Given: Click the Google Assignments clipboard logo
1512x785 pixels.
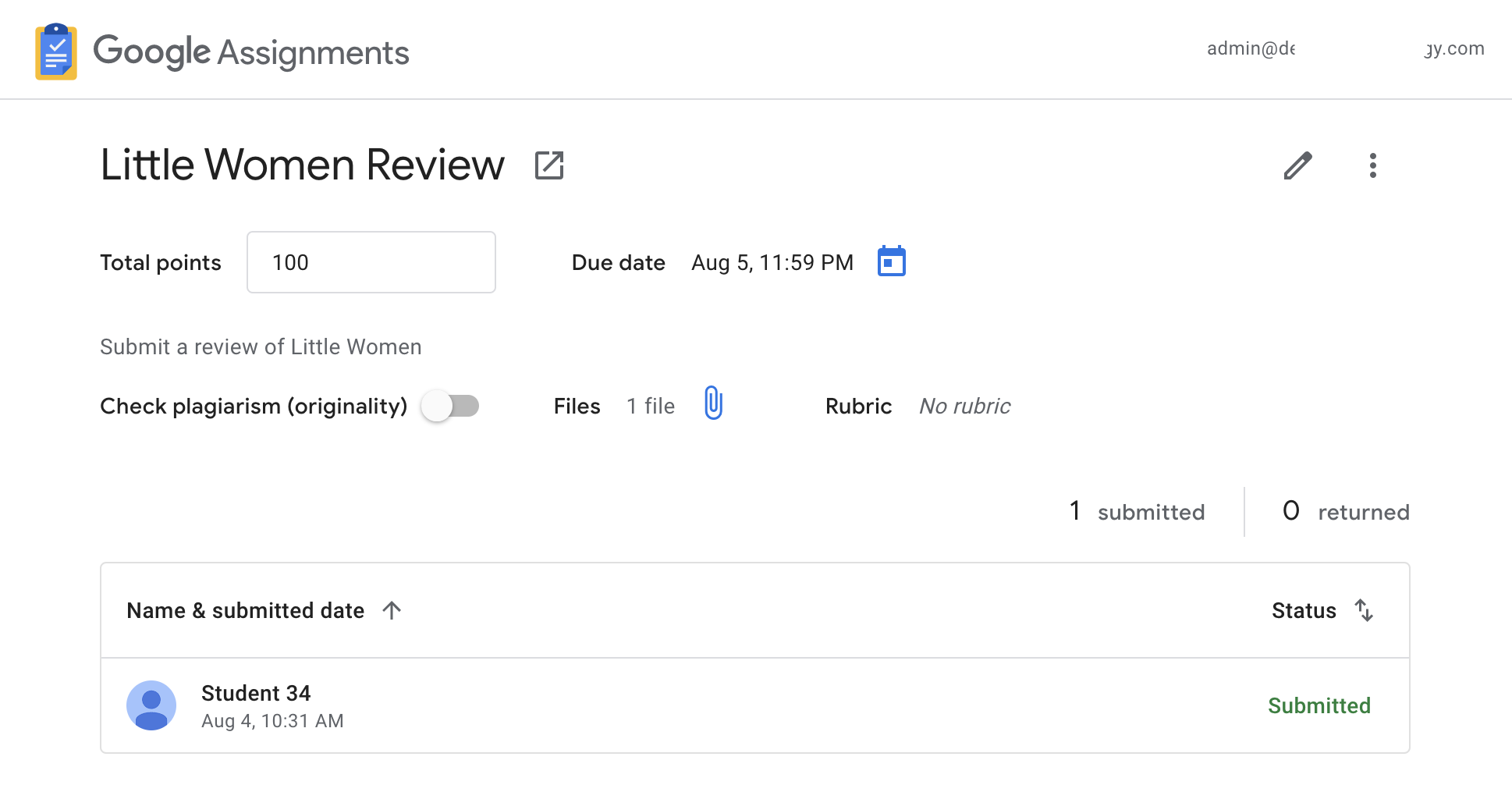Looking at the screenshot, I should (x=55, y=50).
